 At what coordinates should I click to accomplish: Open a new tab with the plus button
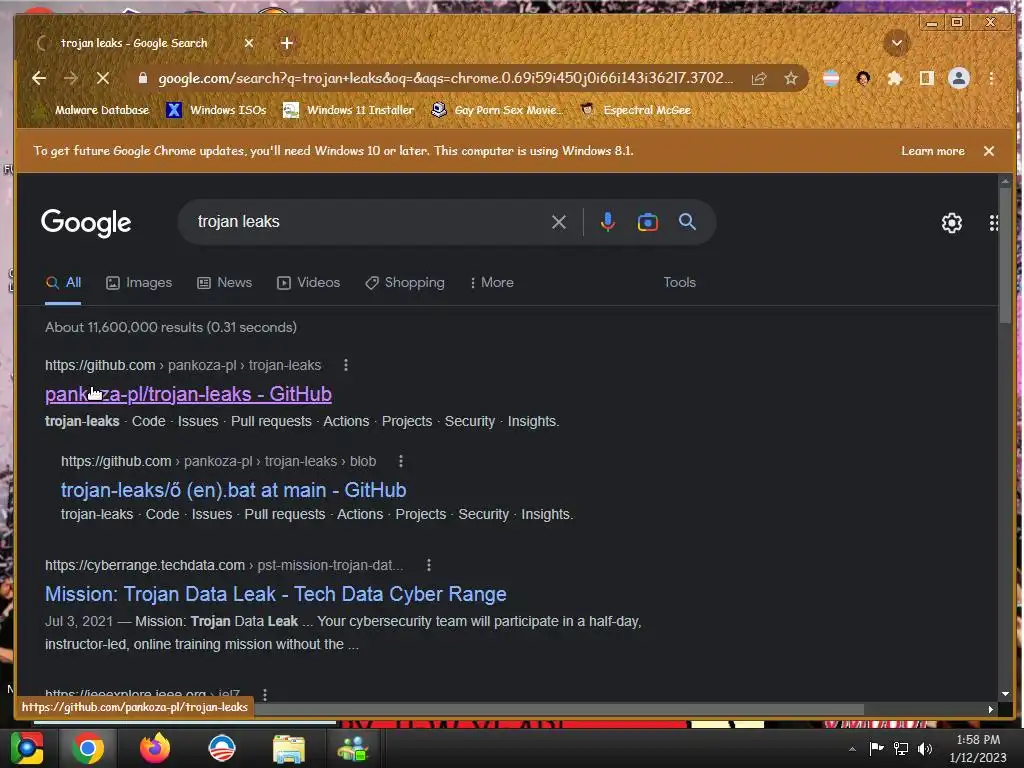tap(287, 43)
